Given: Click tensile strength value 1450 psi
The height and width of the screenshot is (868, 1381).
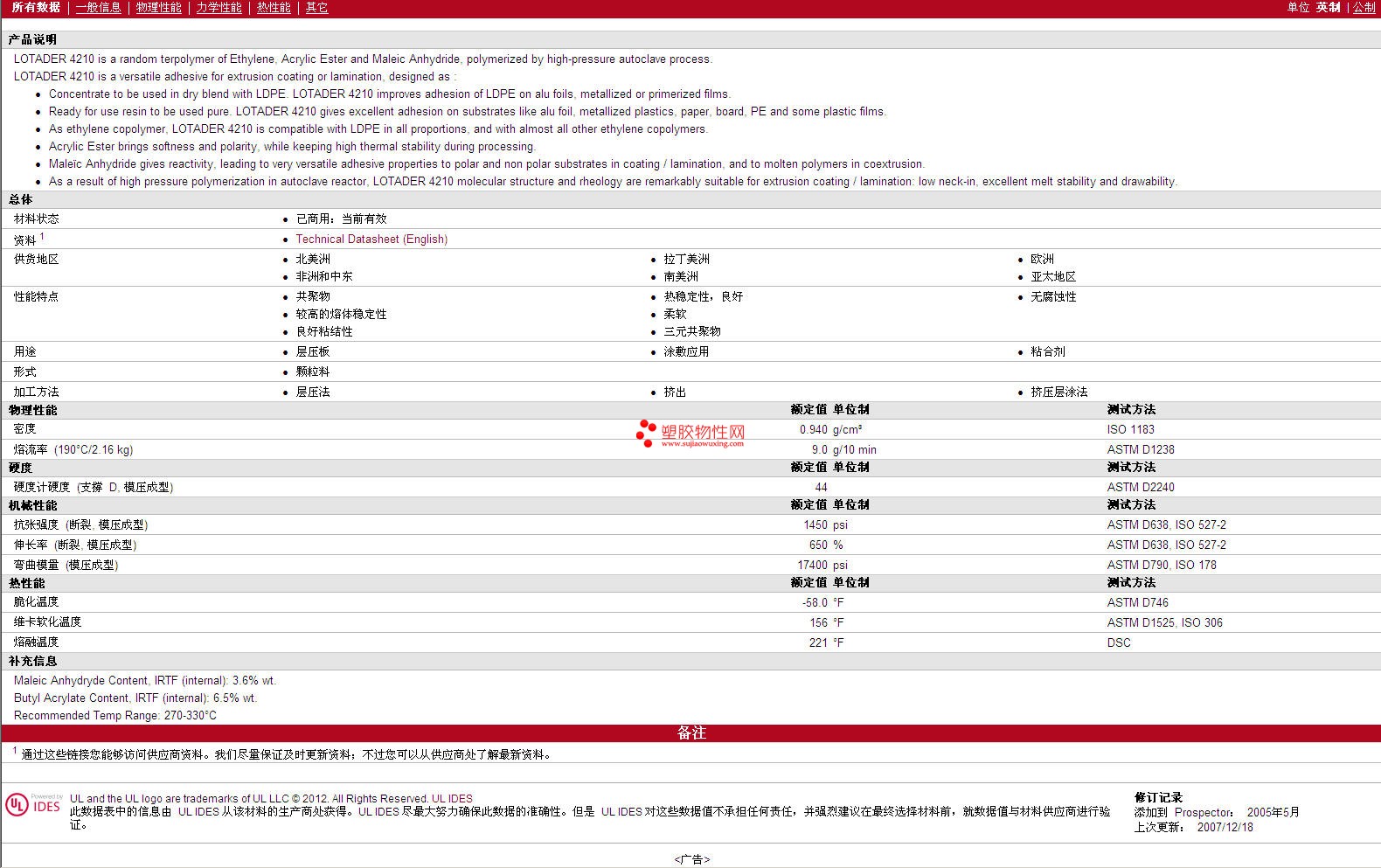Looking at the screenshot, I should click(x=825, y=525).
